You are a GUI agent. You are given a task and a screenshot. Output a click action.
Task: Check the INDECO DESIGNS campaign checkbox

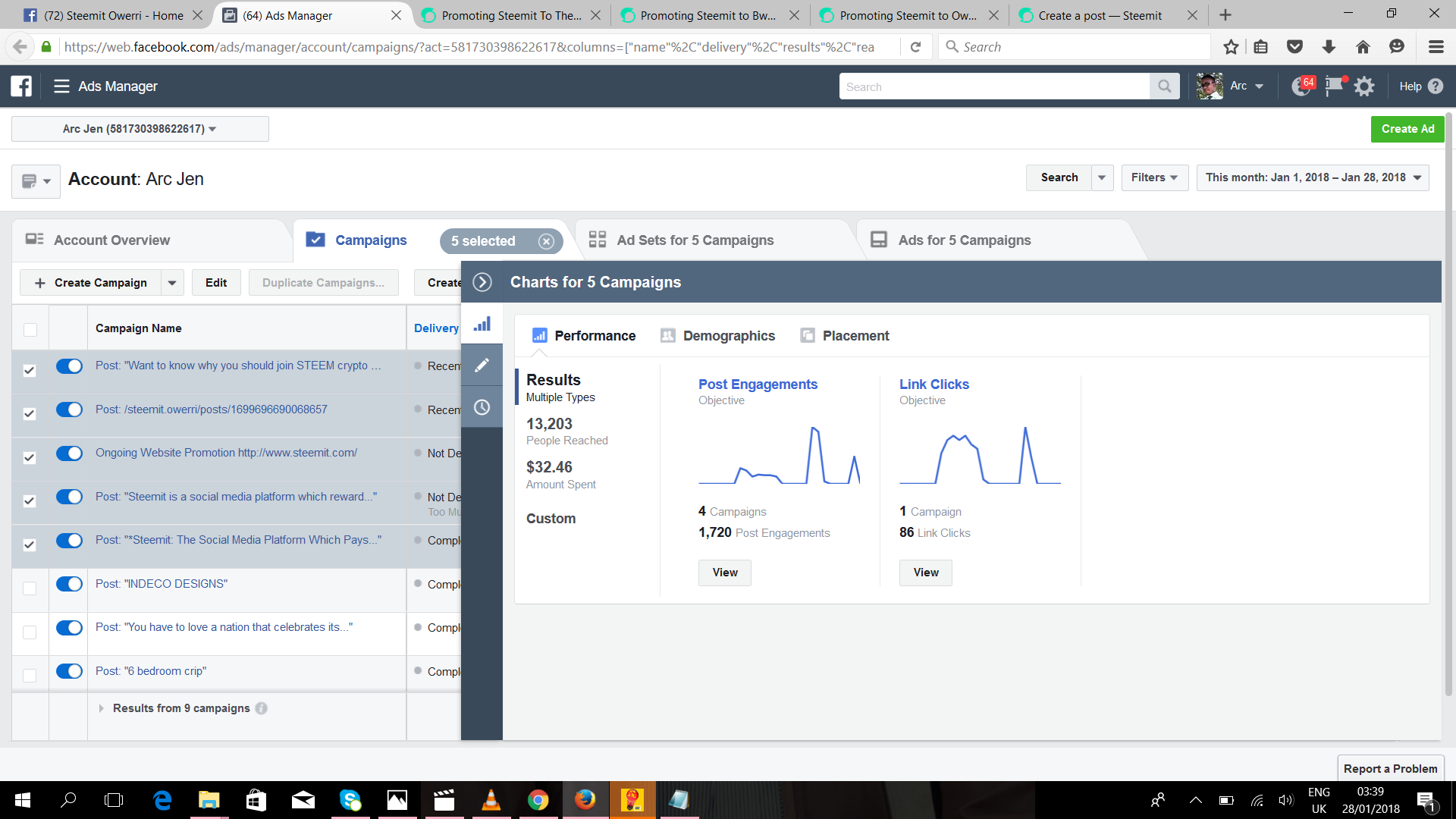[x=30, y=588]
